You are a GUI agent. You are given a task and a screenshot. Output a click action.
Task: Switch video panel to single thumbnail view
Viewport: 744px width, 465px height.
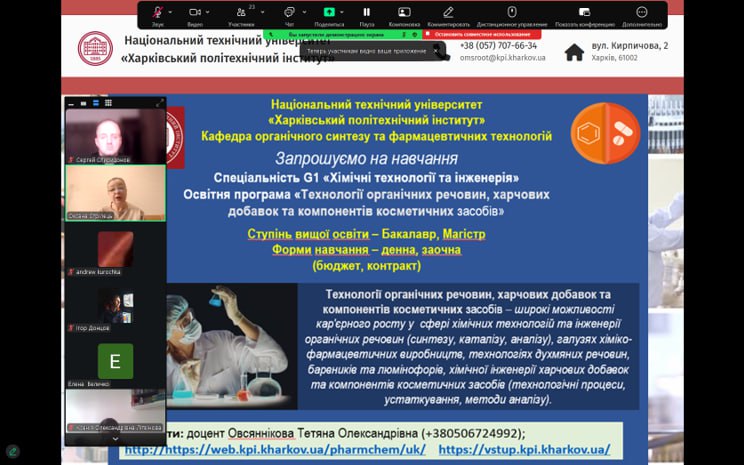pyautogui.click(x=84, y=103)
